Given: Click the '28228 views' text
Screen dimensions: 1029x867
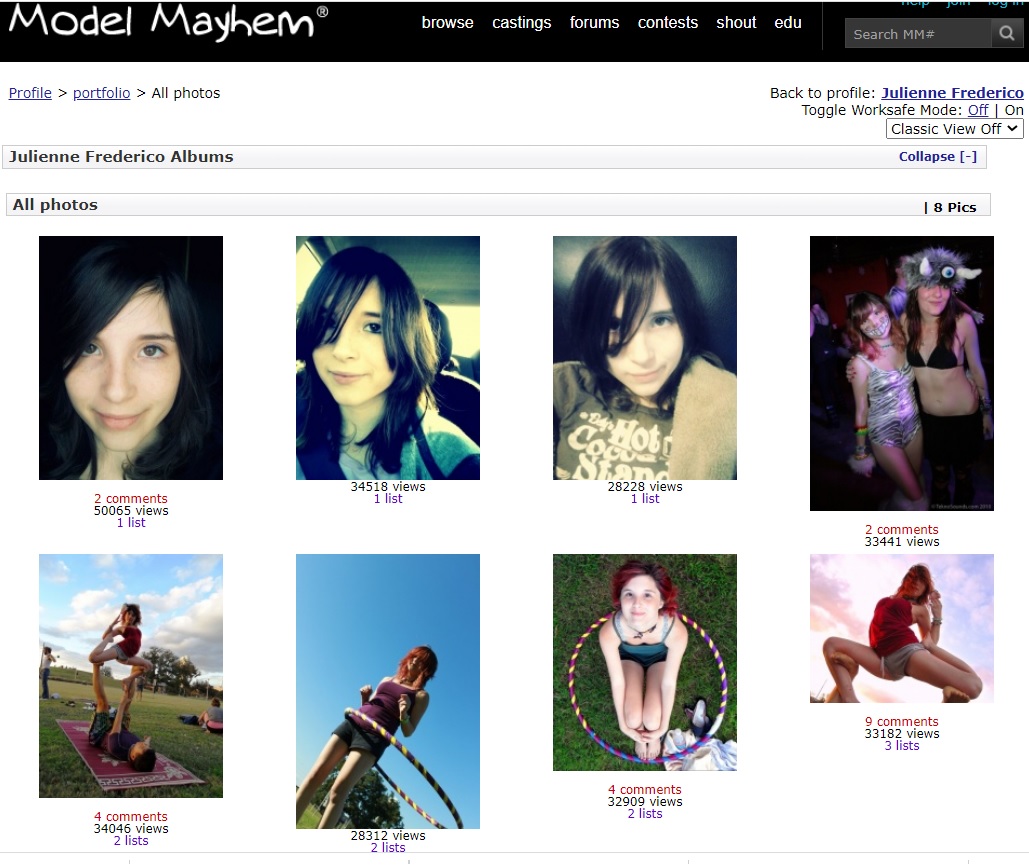Looking at the screenshot, I should tap(645, 487).
